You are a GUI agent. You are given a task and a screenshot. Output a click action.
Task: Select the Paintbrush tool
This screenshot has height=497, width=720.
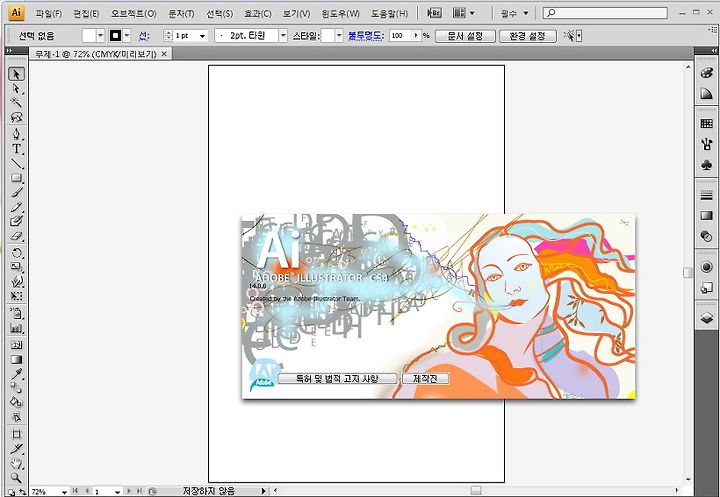[16, 192]
